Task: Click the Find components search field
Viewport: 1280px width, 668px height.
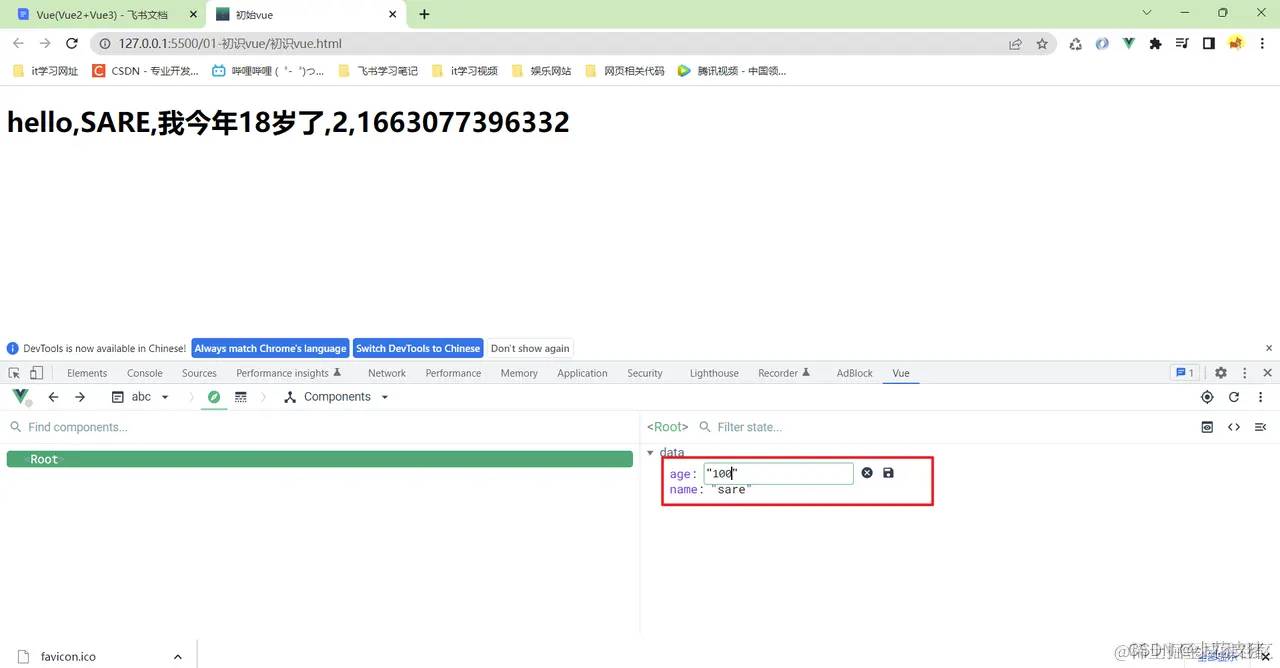Action: [x=320, y=427]
